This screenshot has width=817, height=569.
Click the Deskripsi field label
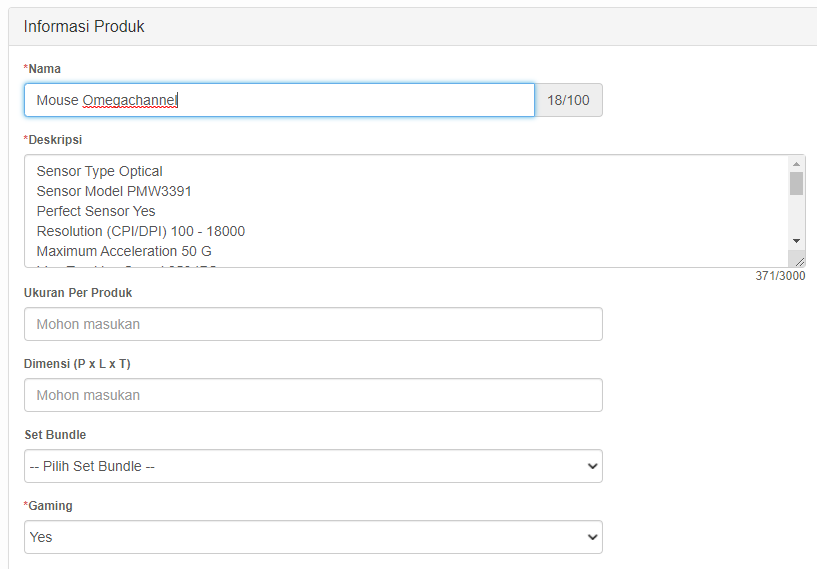(53, 140)
